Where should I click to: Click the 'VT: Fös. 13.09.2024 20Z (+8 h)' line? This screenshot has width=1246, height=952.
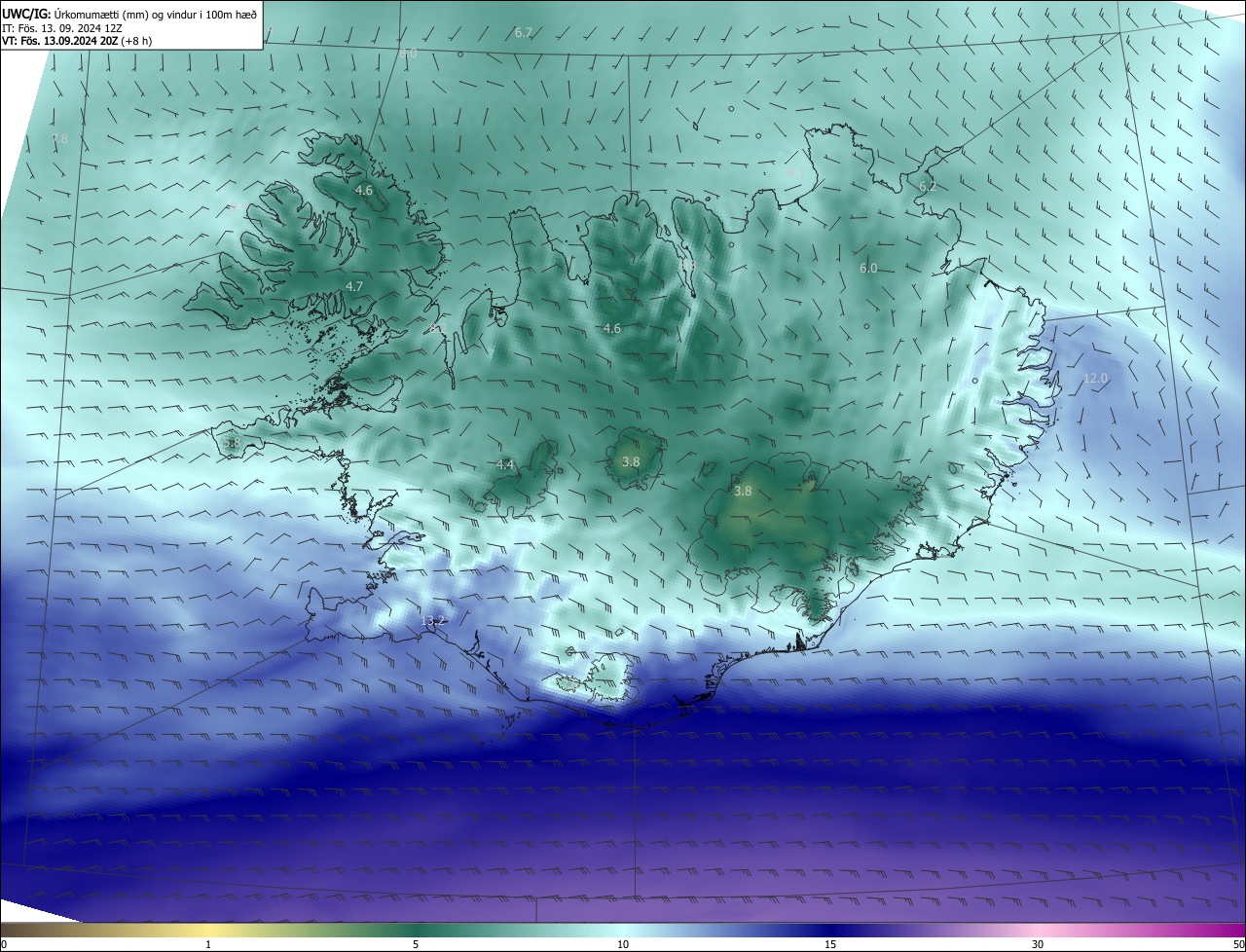coord(76,41)
